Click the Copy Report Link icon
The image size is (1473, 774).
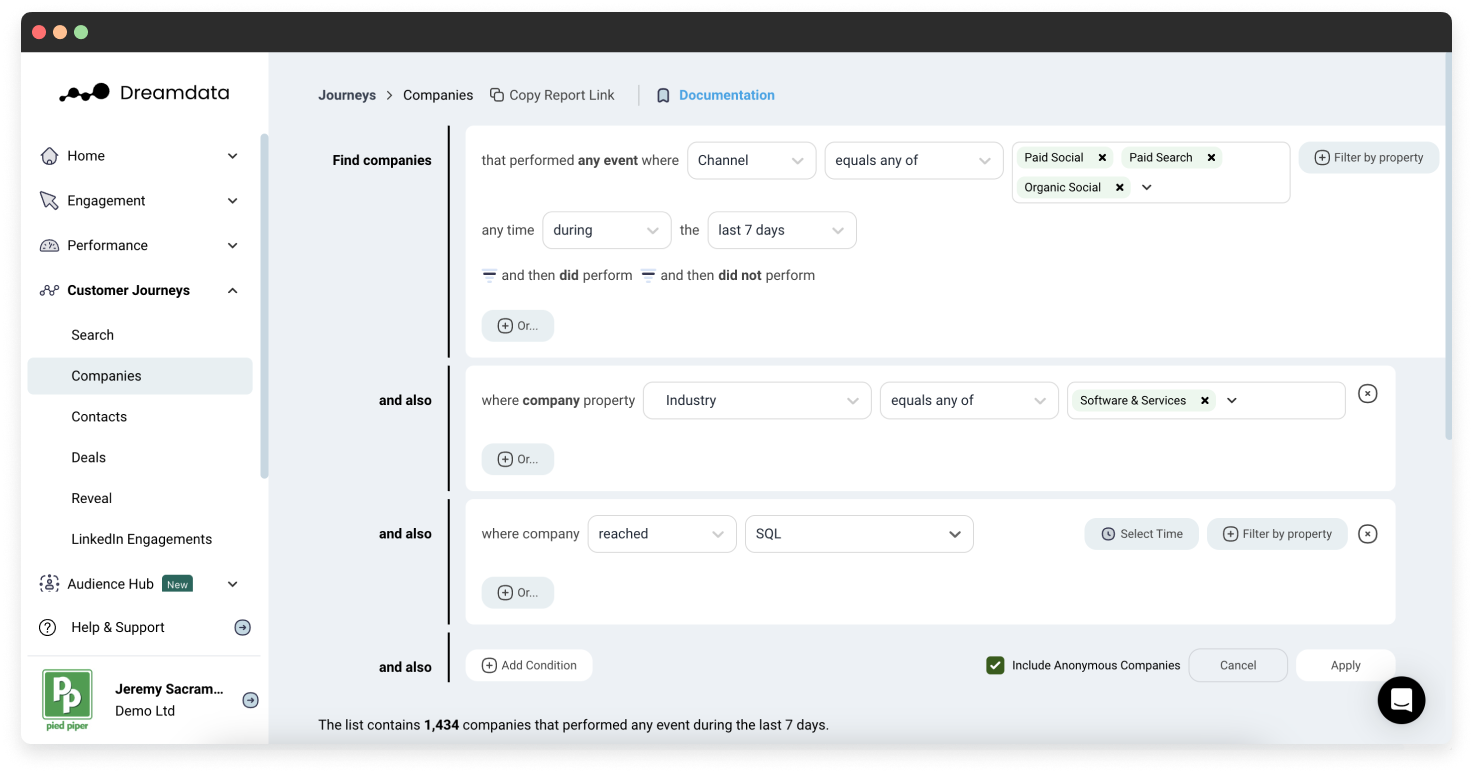(496, 94)
